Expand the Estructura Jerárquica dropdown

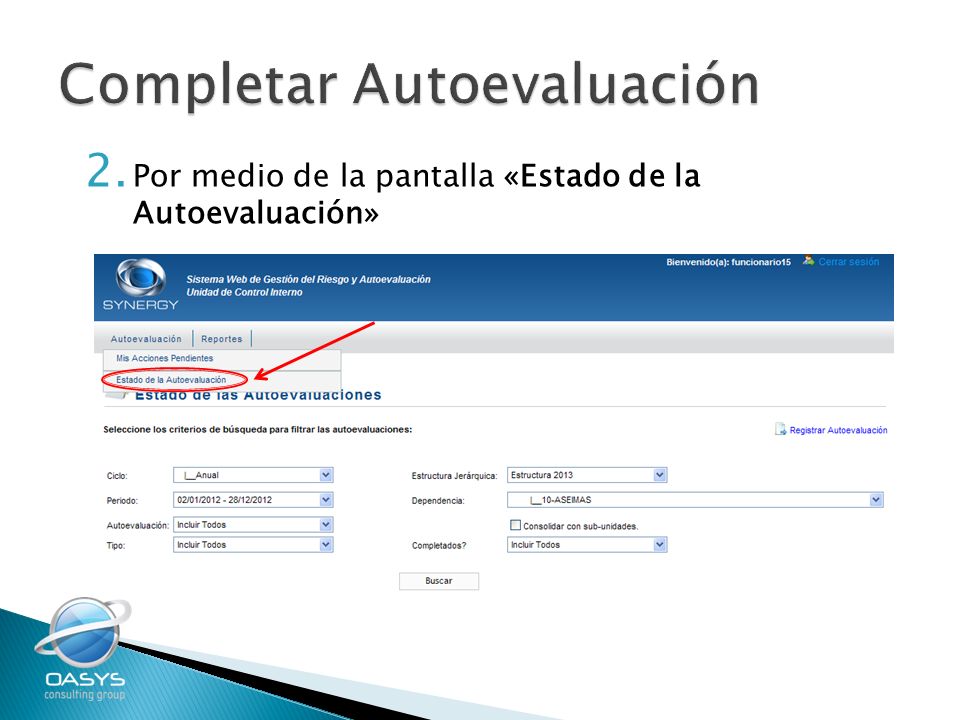click(x=587, y=475)
